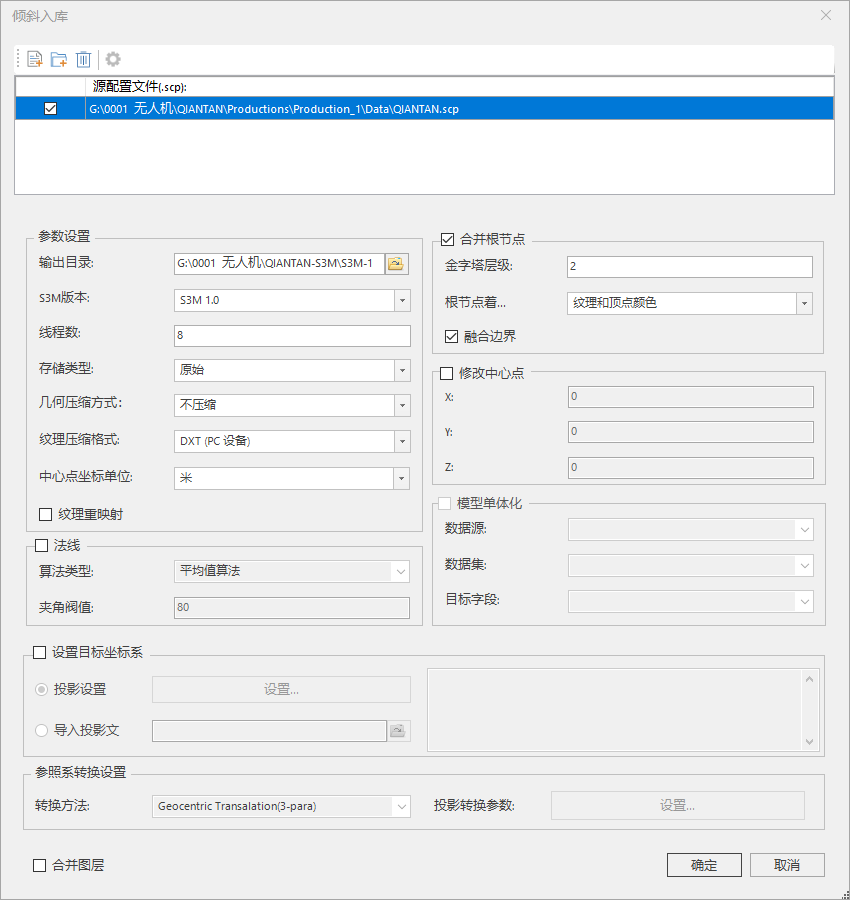
Task: Close the 倾斜入库 dialog
Action: [826, 15]
